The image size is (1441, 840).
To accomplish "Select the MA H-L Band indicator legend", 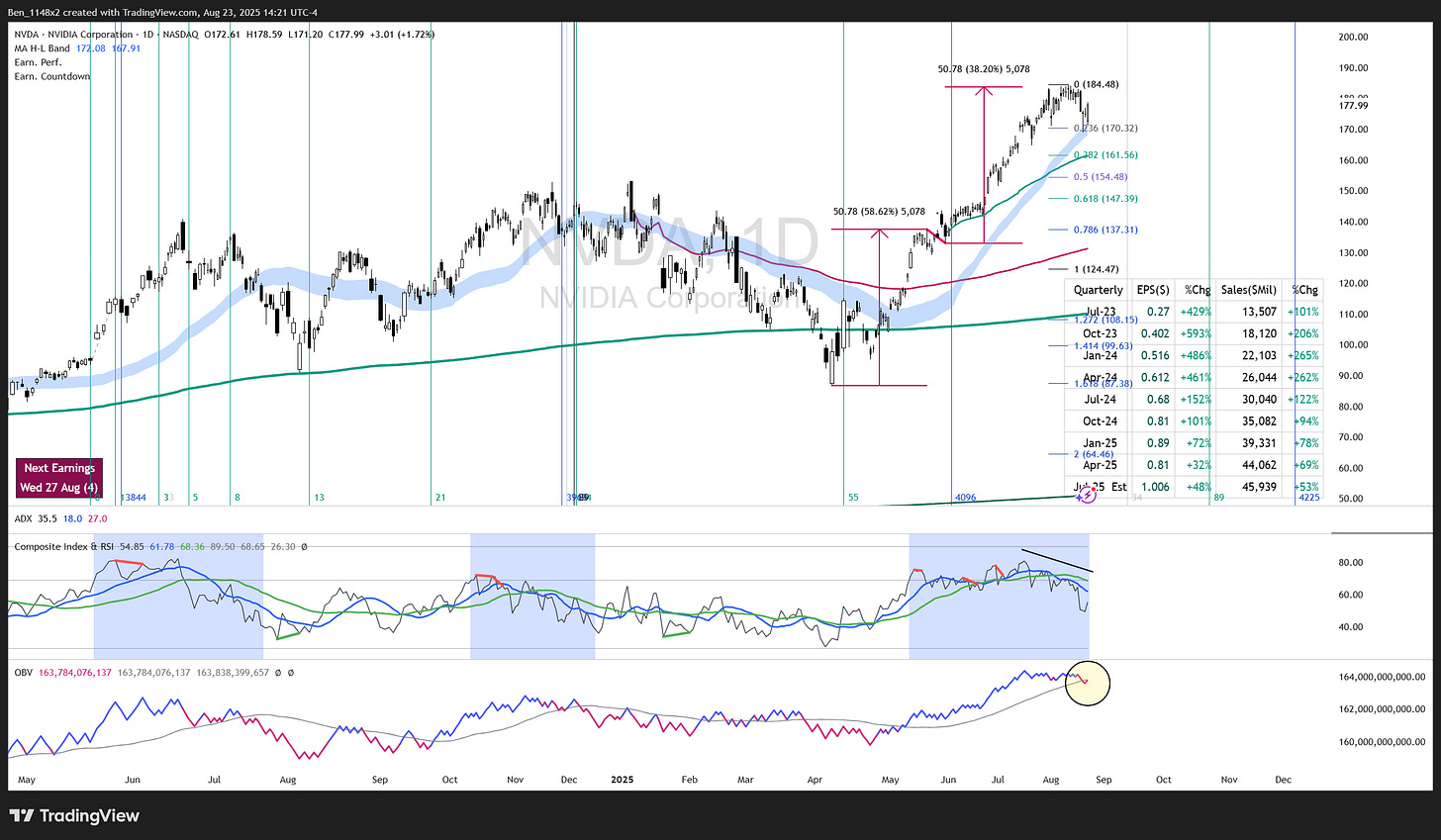I will click(x=42, y=48).
